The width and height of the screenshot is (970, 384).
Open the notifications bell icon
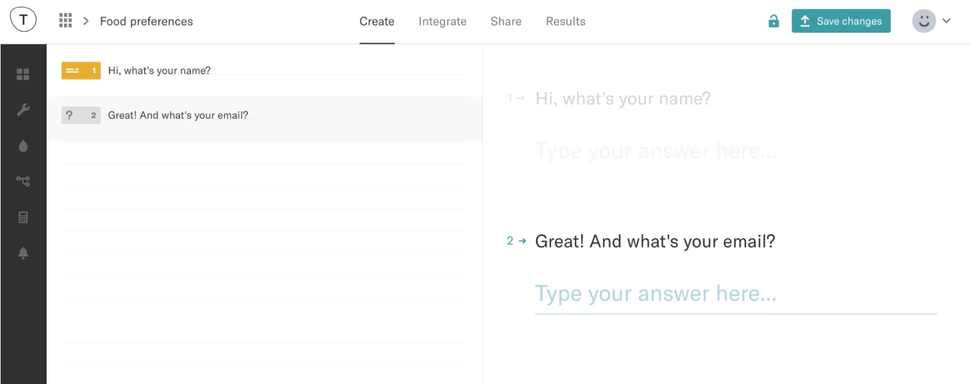[23, 253]
